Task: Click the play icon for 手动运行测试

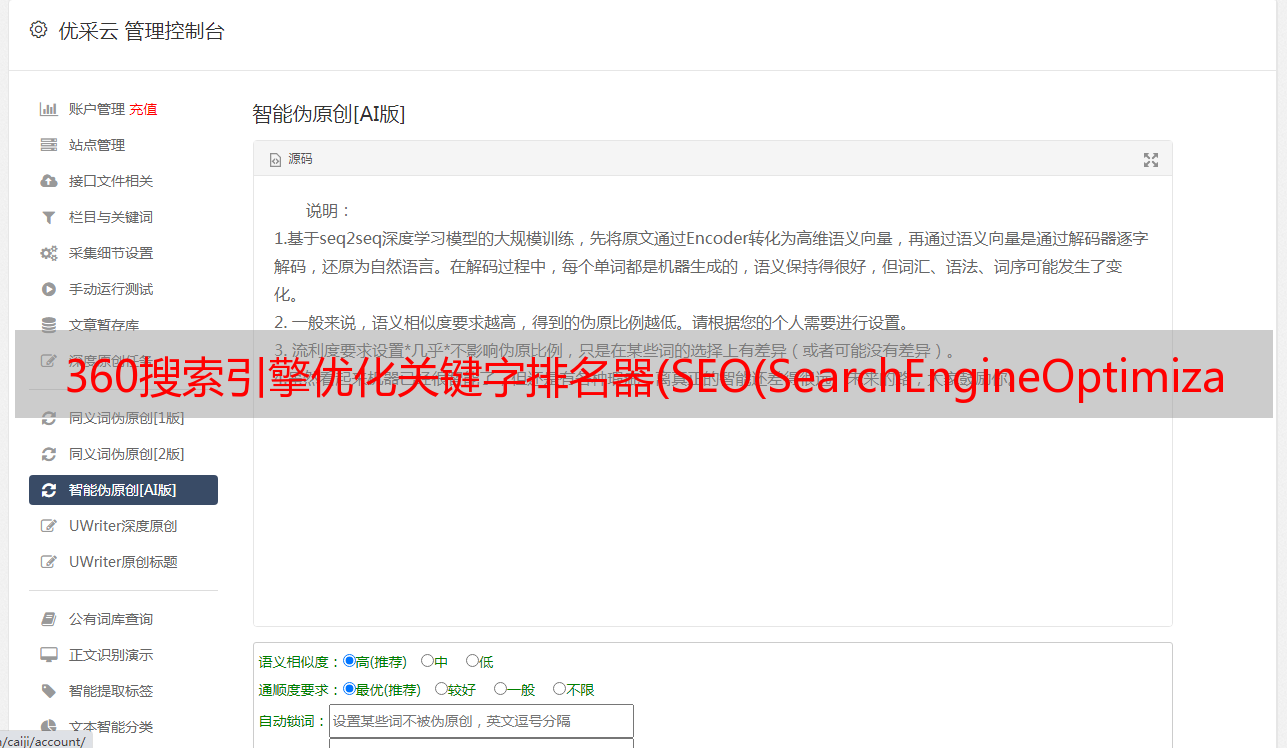Action: pos(48,289)
